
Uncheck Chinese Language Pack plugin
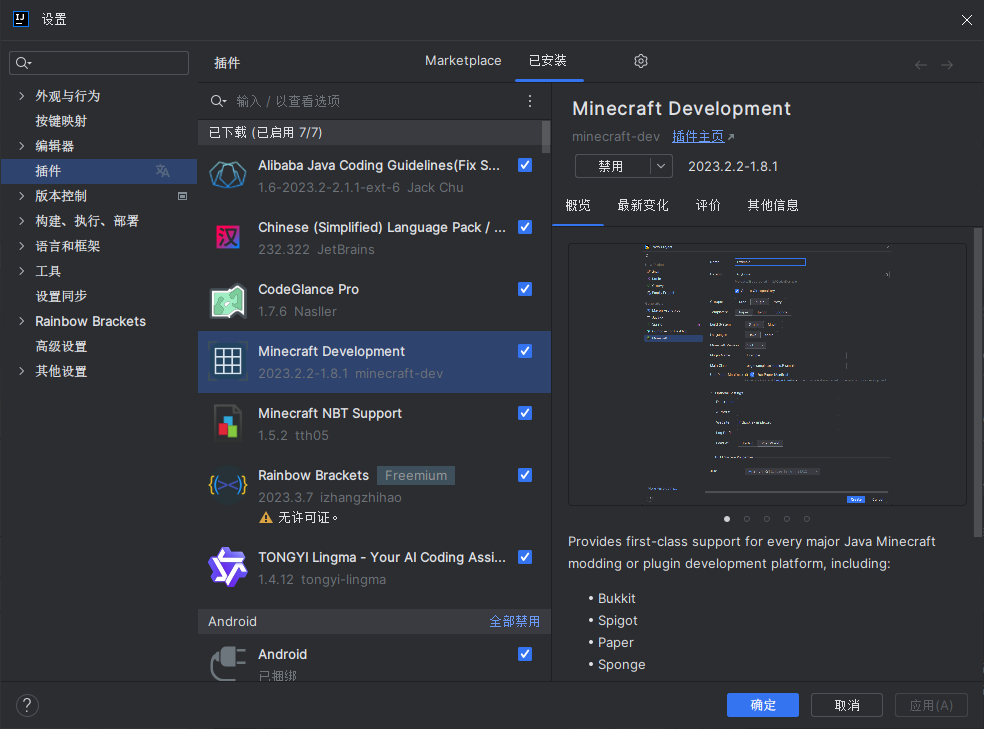click(x=525, y=227)
